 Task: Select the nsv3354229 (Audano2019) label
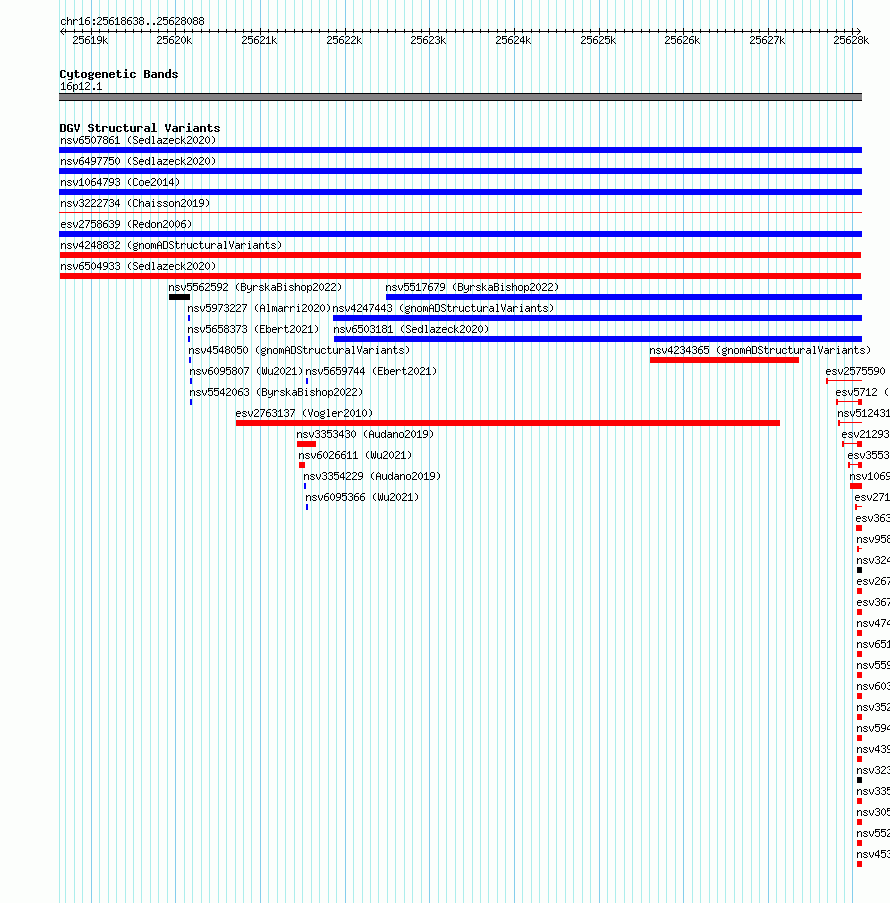(x=372, y=477)
